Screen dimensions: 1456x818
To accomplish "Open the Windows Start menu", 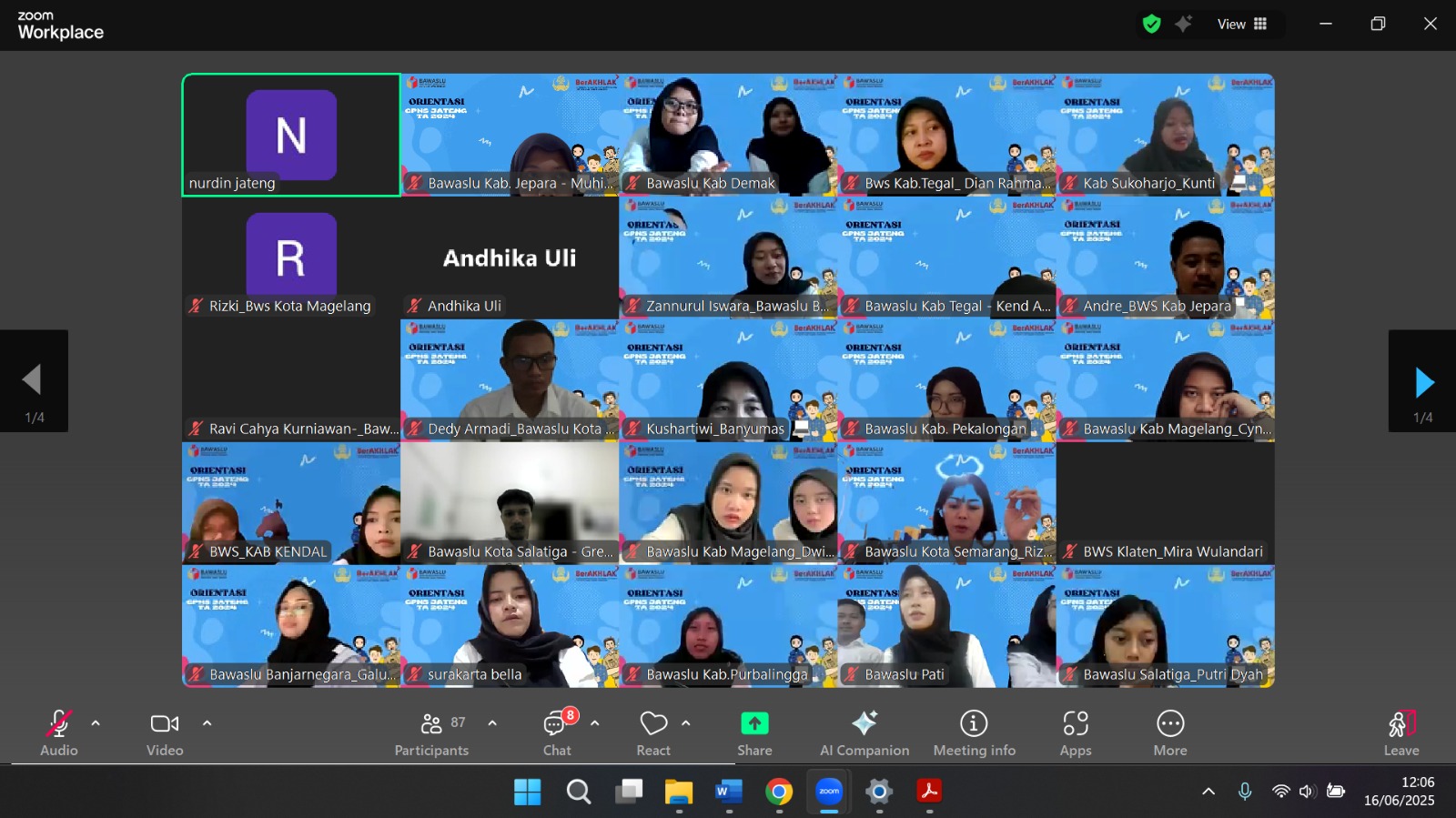I will pos(527,792).
